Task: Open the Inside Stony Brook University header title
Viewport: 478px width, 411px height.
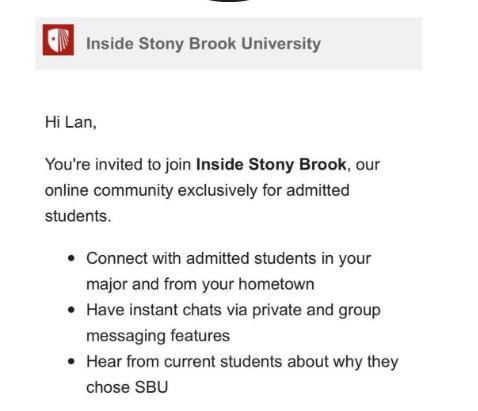Action: pos(203,44)
